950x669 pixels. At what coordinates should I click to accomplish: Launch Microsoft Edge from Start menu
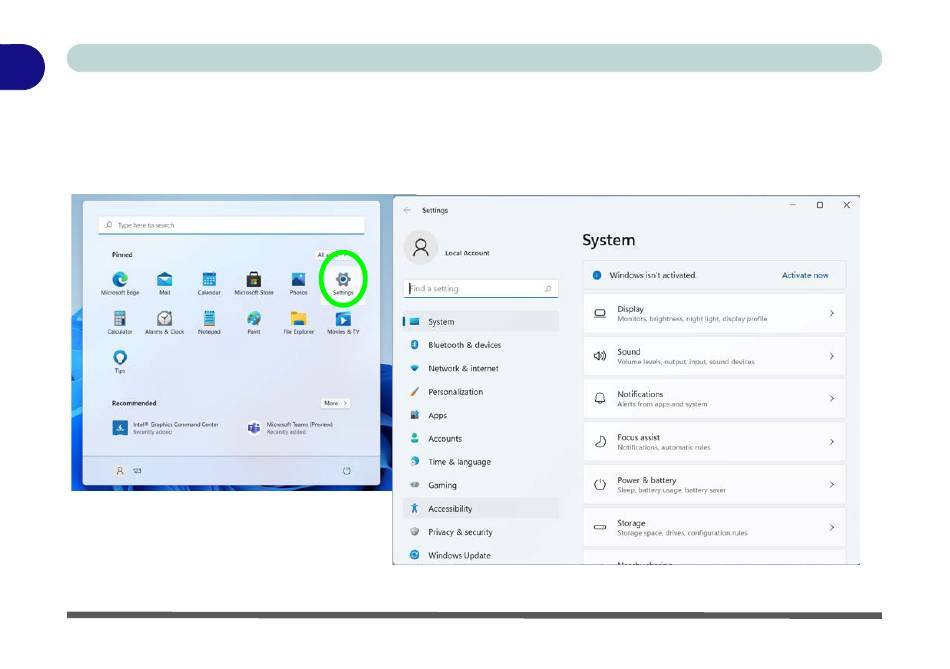click(120, 281)
